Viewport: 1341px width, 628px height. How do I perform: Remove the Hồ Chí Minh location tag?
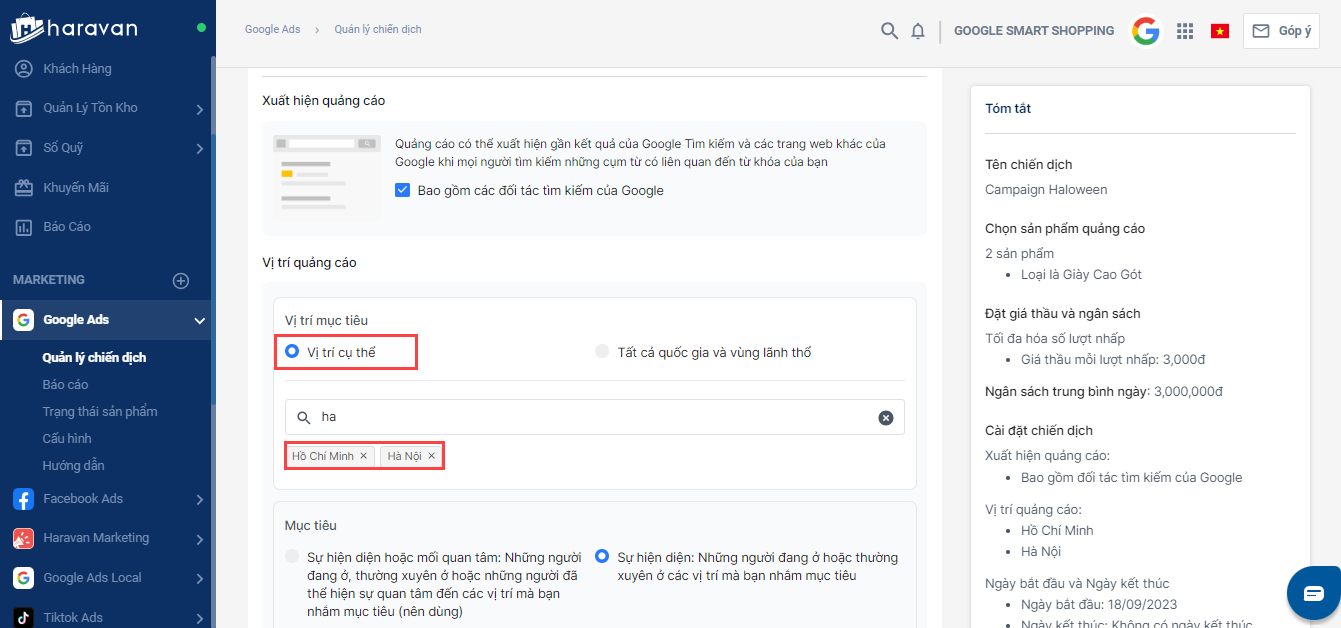[364, 456]
